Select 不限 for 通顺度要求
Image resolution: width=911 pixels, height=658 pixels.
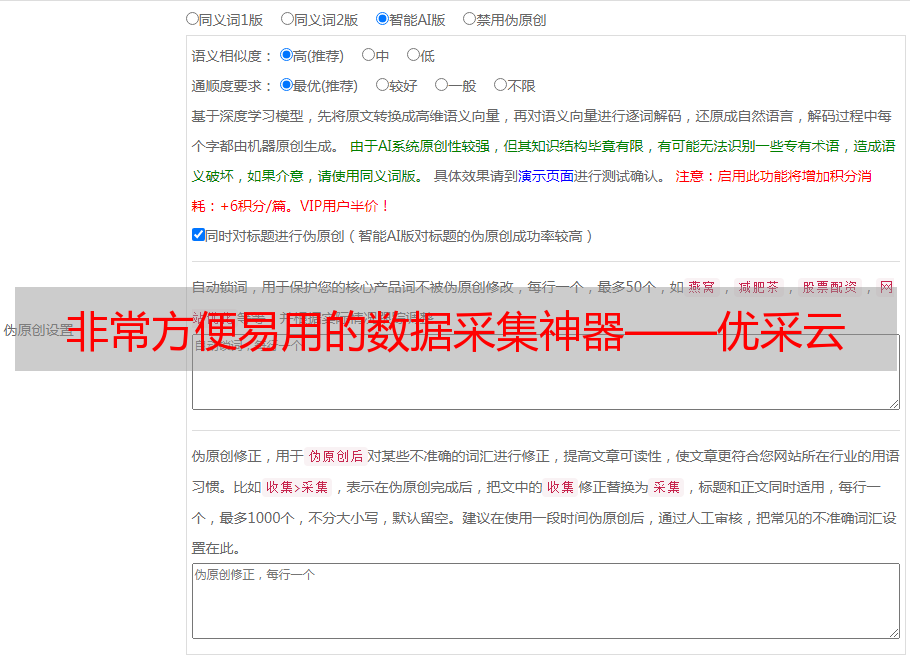500,85
